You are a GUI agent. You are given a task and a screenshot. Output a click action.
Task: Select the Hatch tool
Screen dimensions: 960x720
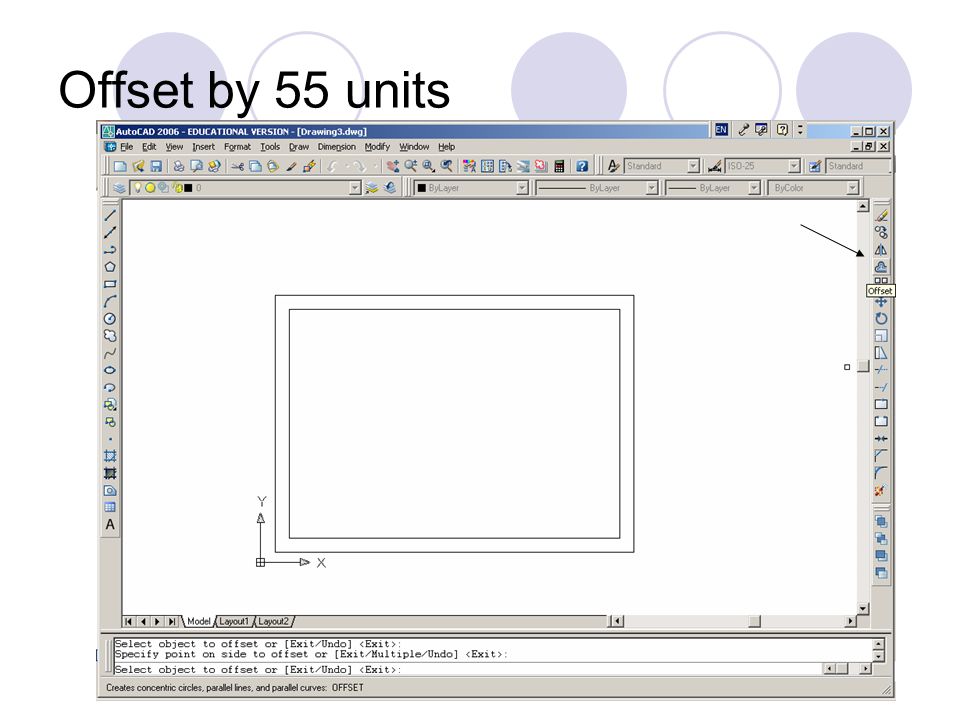tap(110, 456)
